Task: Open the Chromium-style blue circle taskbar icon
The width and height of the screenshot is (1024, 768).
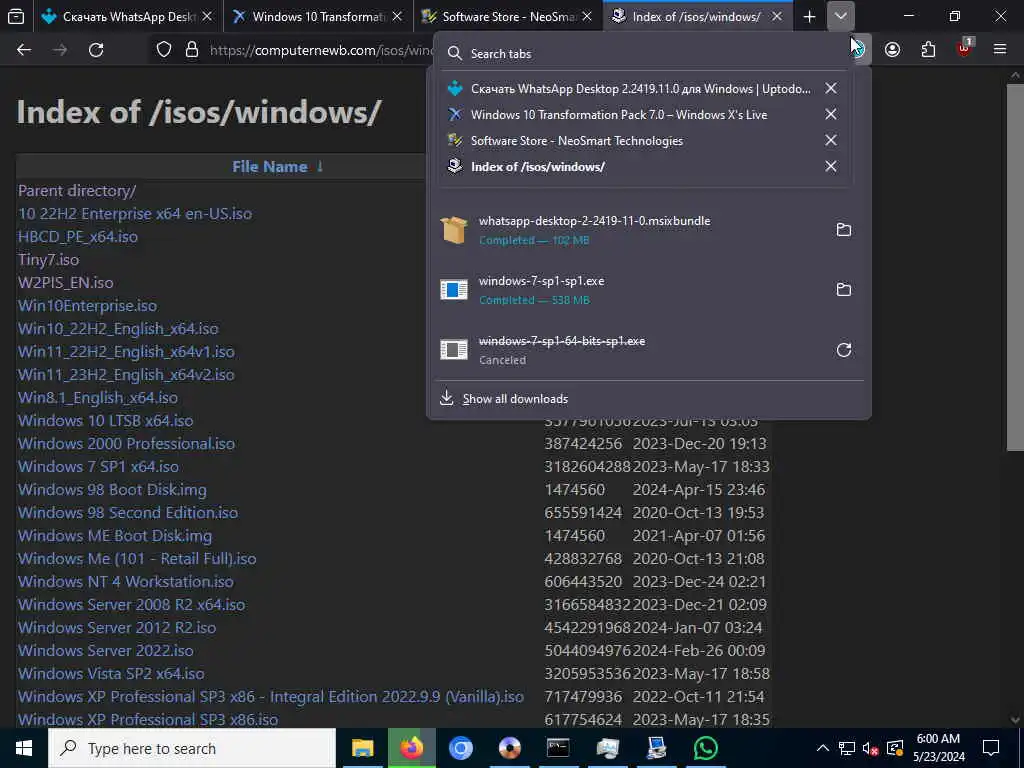Action: 460,748
